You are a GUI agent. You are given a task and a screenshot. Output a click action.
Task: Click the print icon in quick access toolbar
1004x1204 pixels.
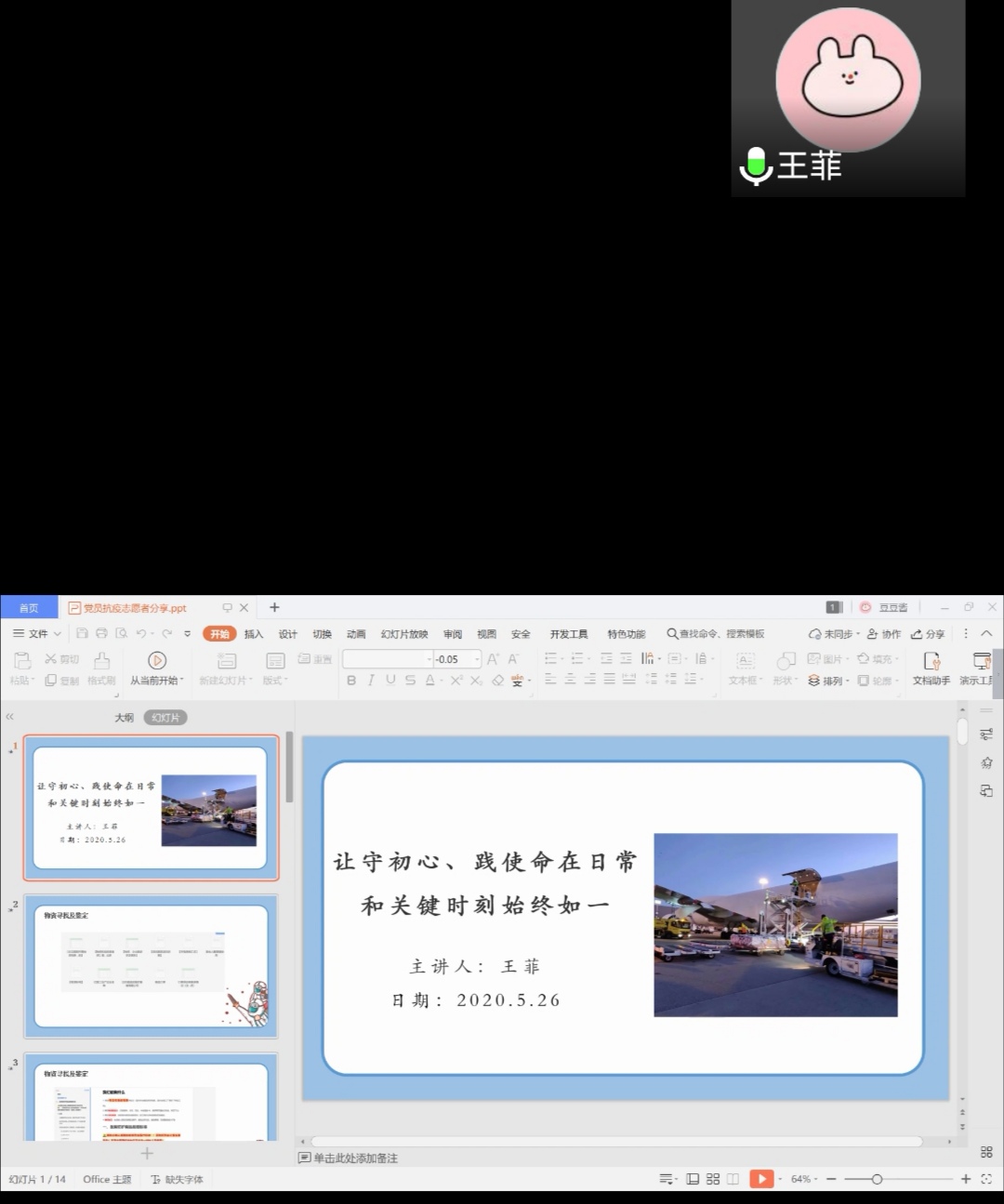point(101,633)
